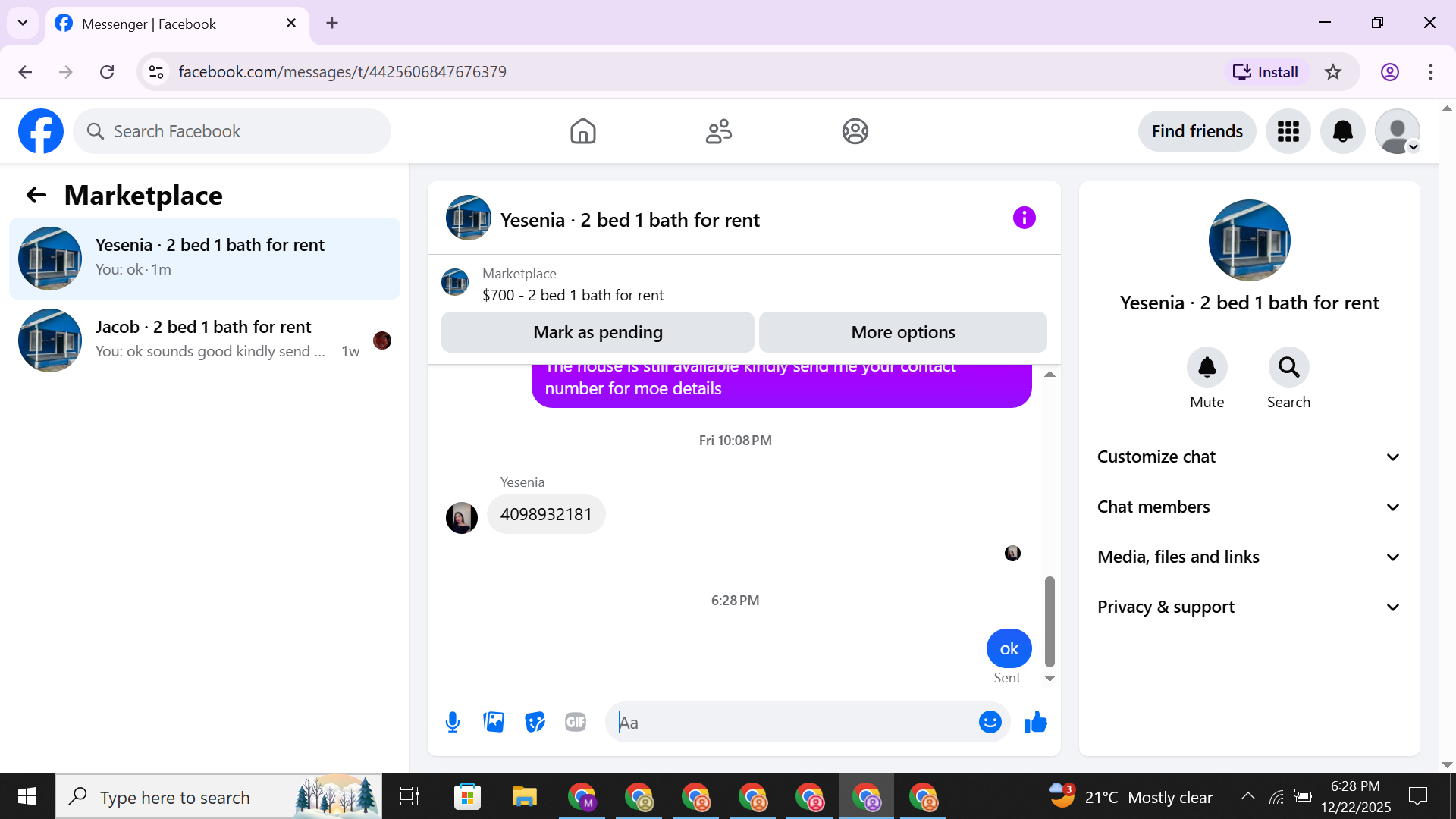
Task: Open the Jacob 2 bed 1 bath conversation
Action: pos(205,339)
